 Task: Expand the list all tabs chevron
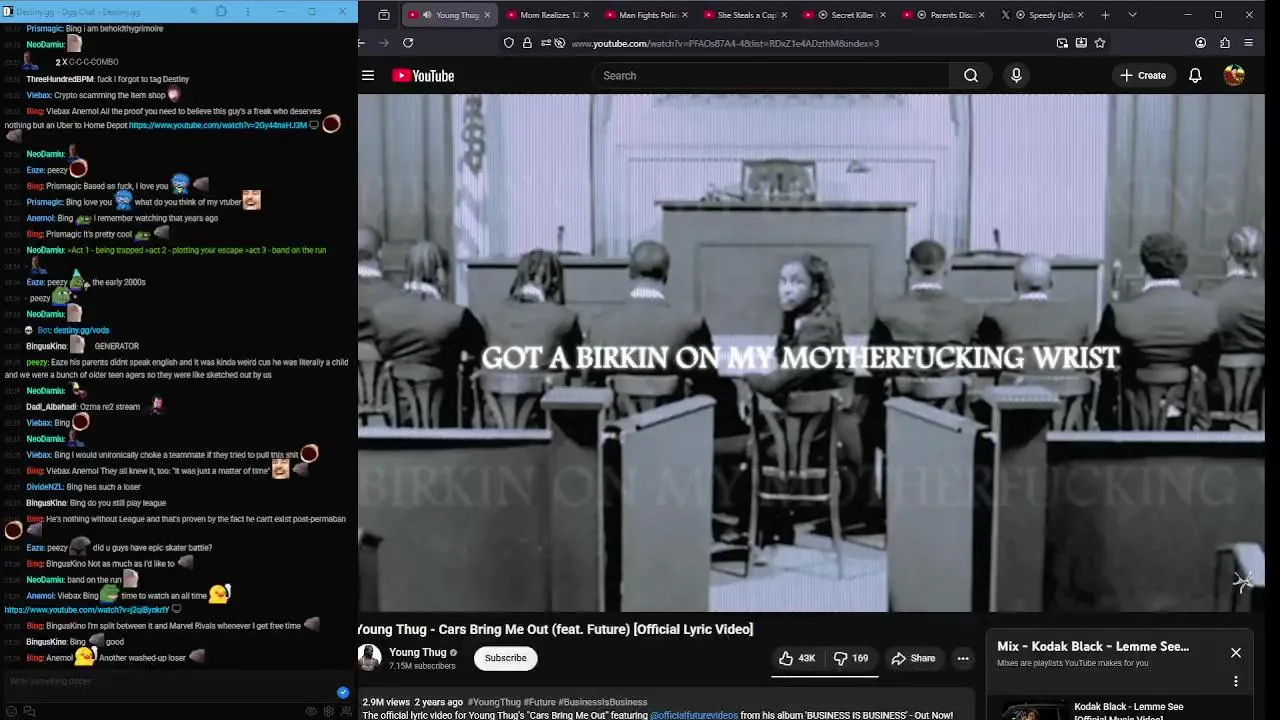click(1132, 15)
